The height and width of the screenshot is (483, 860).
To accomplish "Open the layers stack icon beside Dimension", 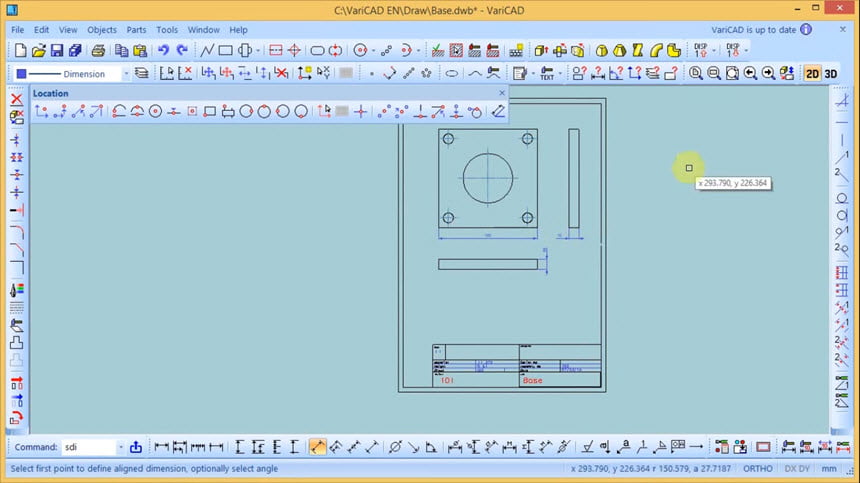I will (x=142, y=73).
